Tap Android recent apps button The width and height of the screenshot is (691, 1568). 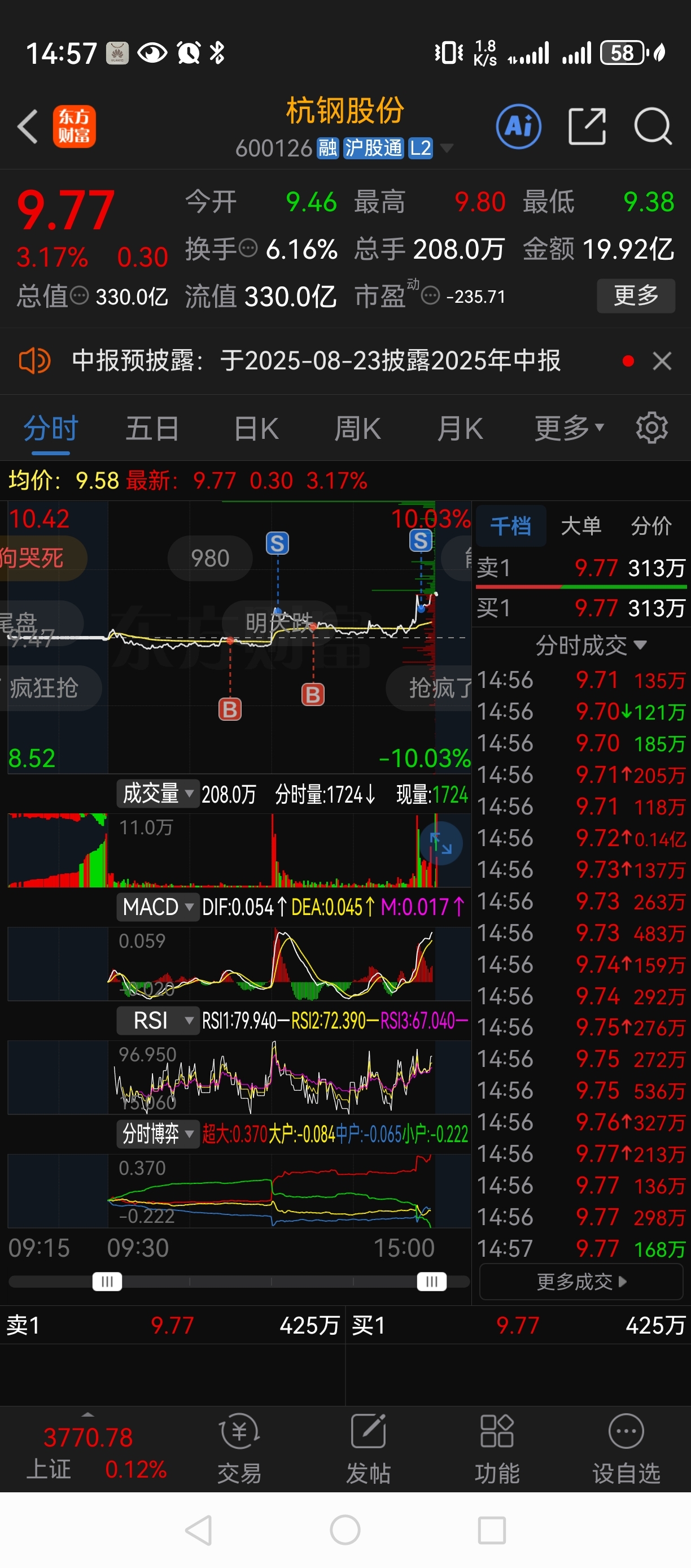[x=492, y=1530]
